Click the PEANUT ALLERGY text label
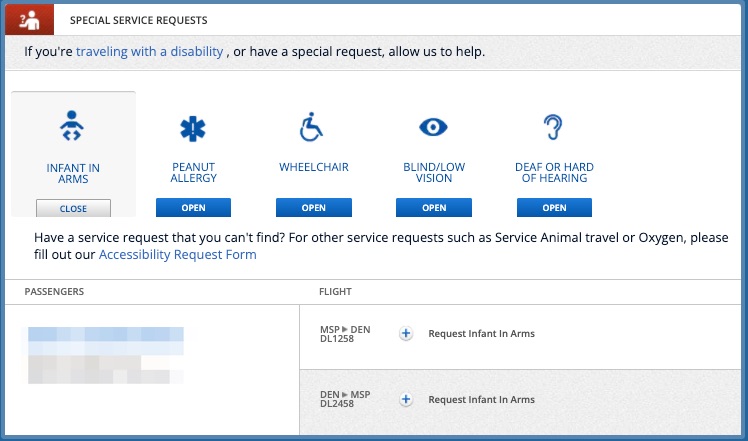748x441 pixels. point(193,173)
